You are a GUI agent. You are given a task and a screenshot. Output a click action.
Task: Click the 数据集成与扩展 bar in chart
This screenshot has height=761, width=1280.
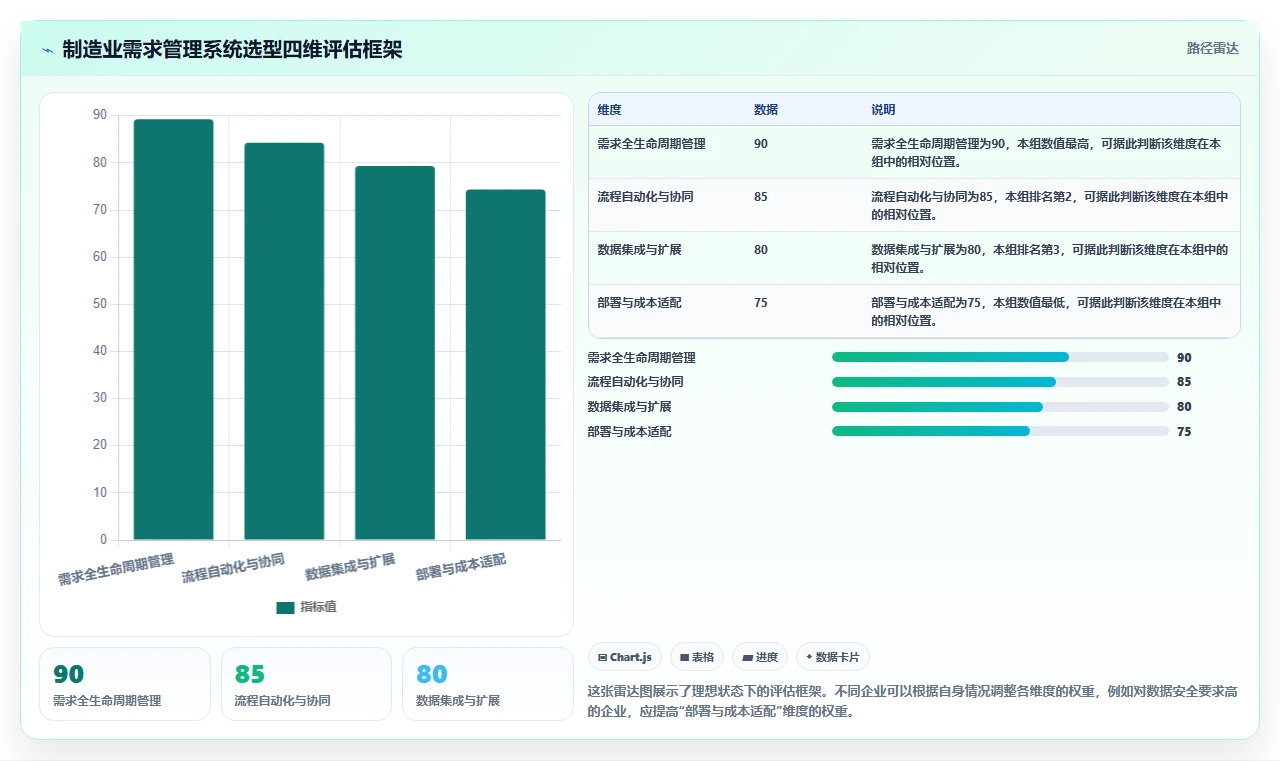click(x=395, y=353)
